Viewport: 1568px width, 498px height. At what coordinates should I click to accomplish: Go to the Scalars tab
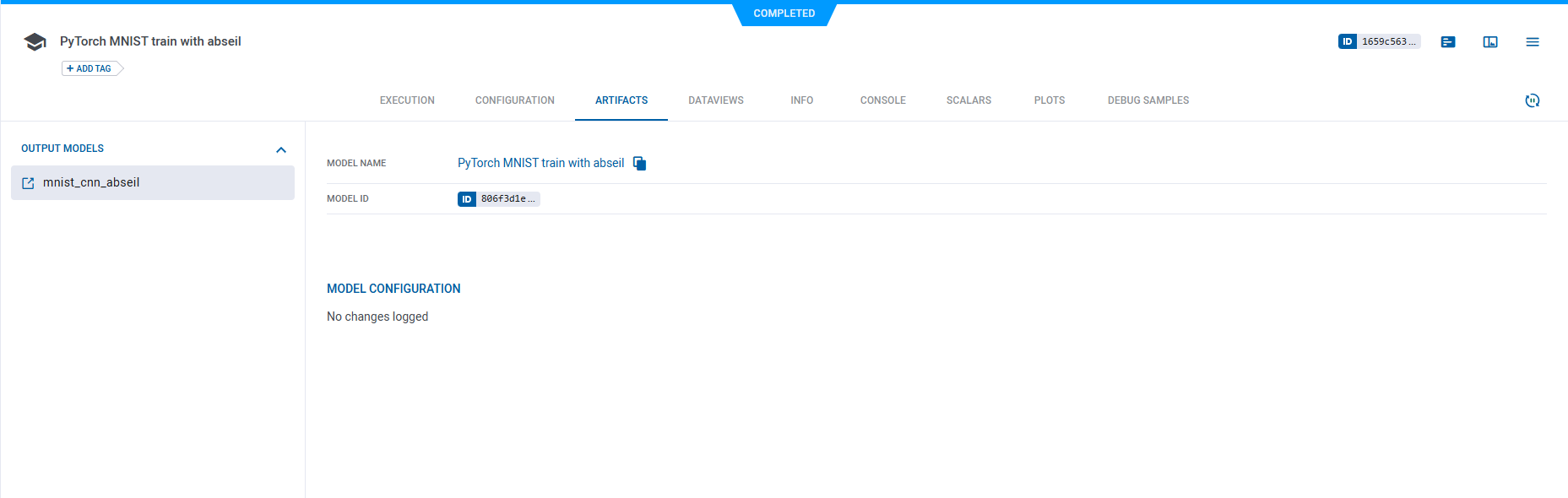coord(968,100)
